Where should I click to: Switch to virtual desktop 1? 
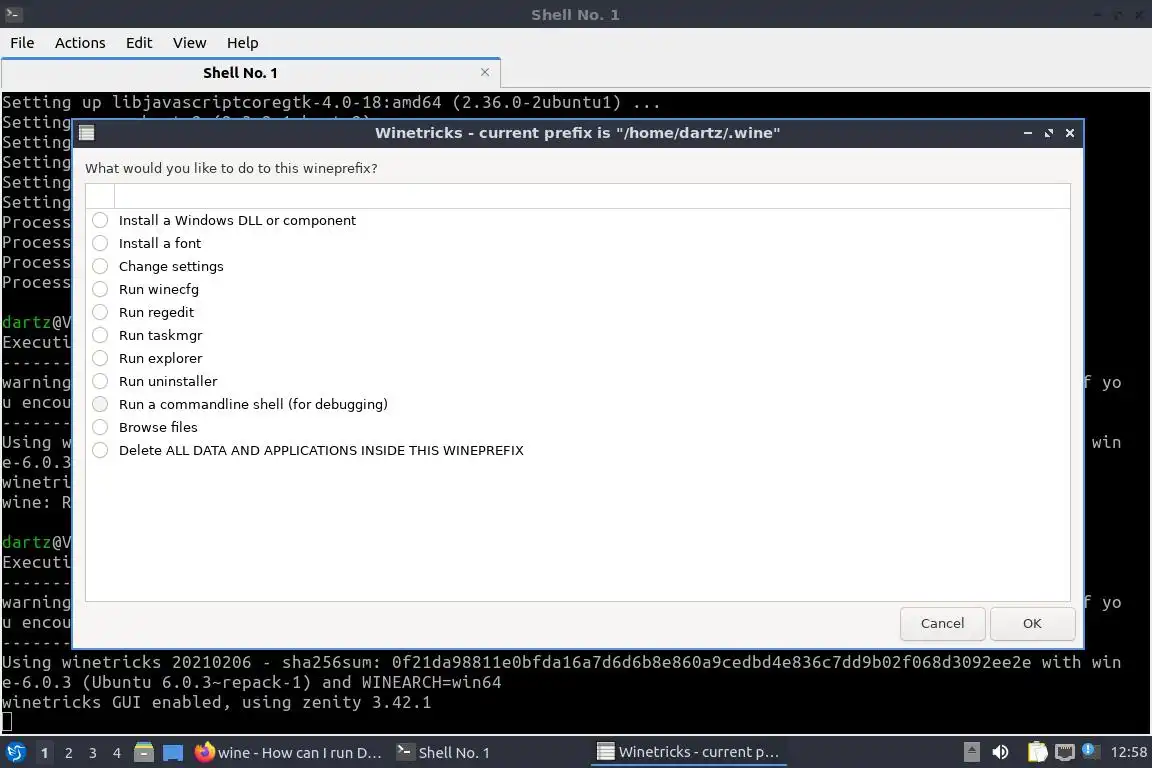point(44,753)
